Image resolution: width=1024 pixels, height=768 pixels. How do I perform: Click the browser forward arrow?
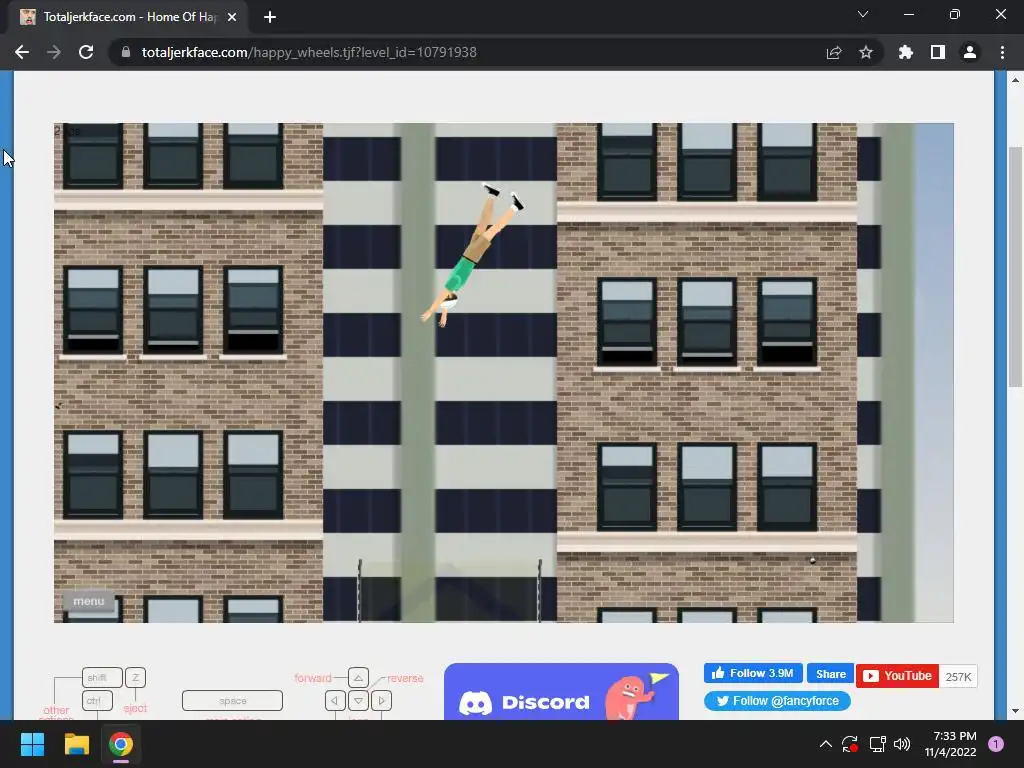(x=54, y=52)
